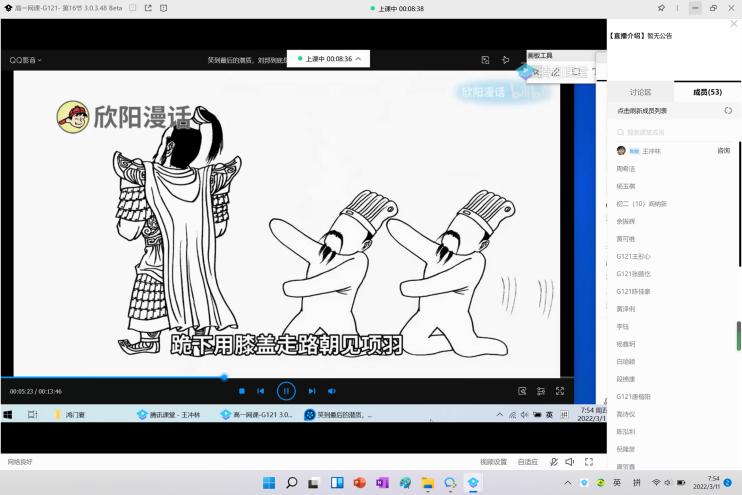Open 视频设置 in the bottom bar
This screenshot has width=742, height=495.
(x=493, y=462)
